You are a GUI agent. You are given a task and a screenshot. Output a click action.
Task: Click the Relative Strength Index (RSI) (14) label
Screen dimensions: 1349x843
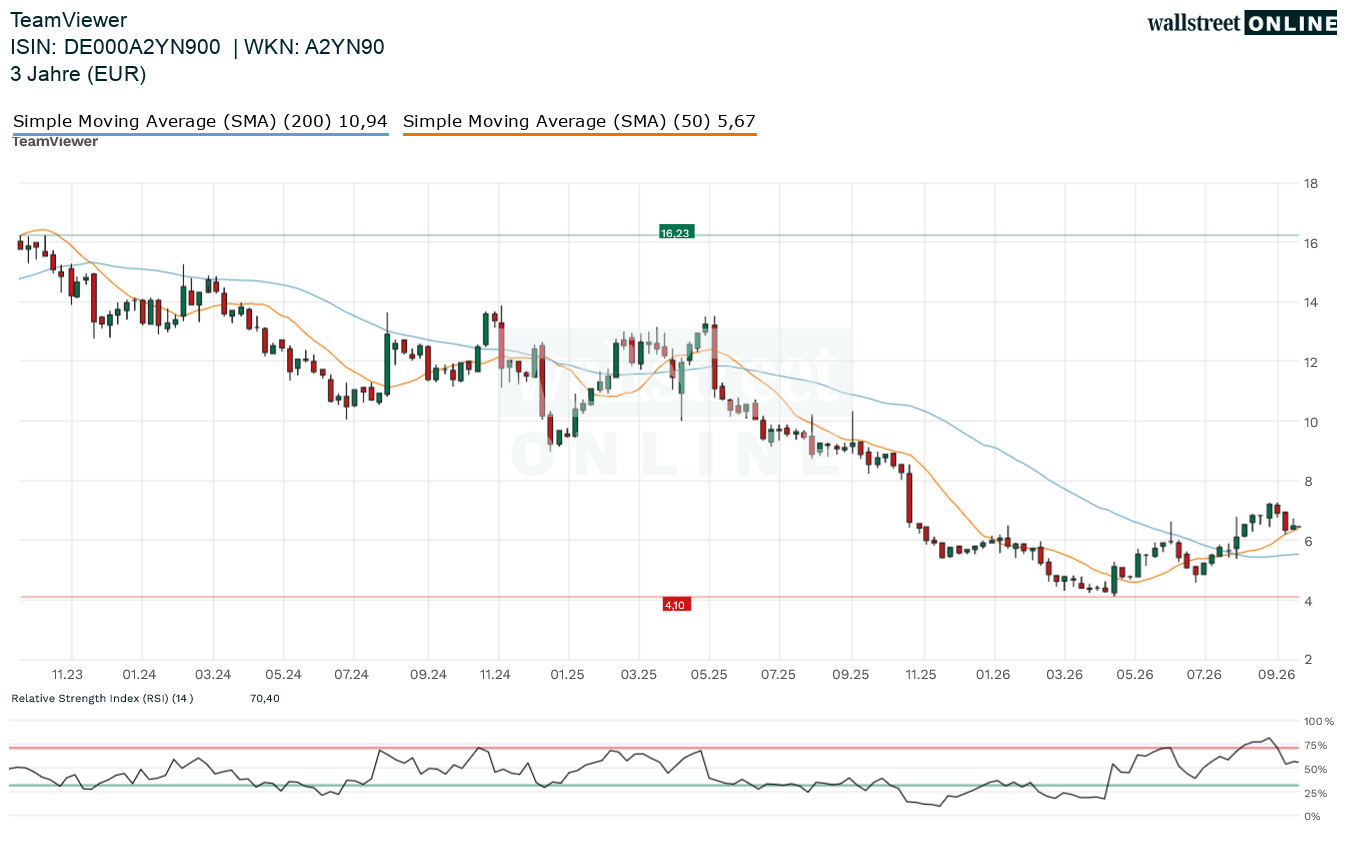102,698
